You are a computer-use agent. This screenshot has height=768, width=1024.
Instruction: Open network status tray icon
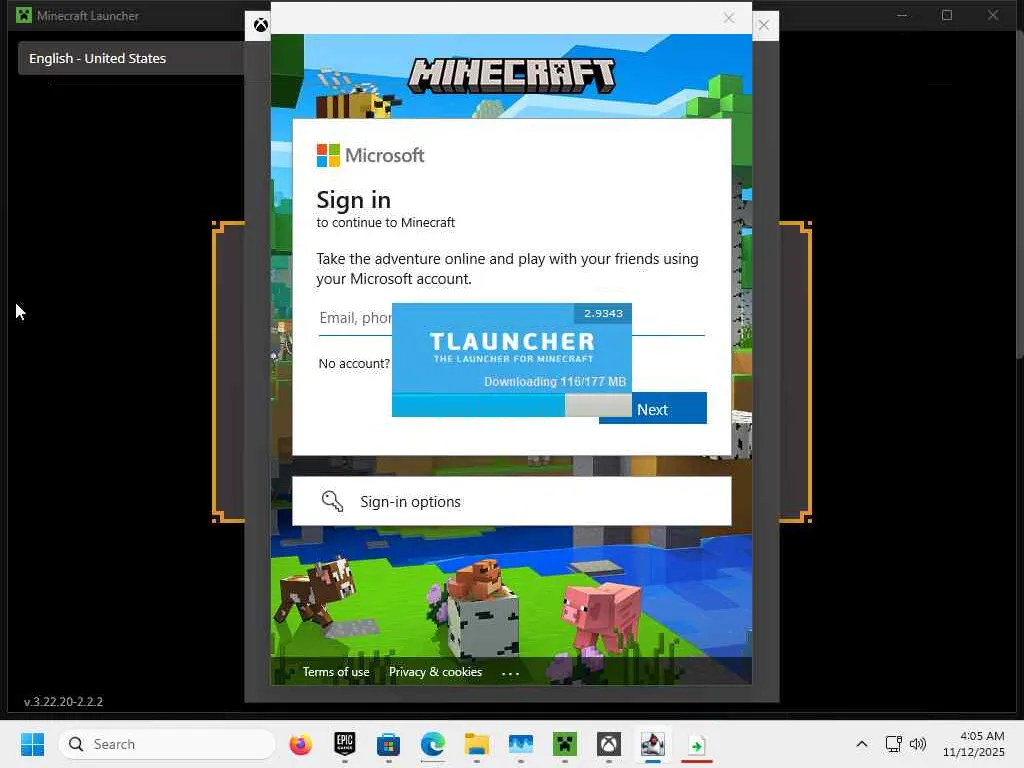click(x=893, y=744)
